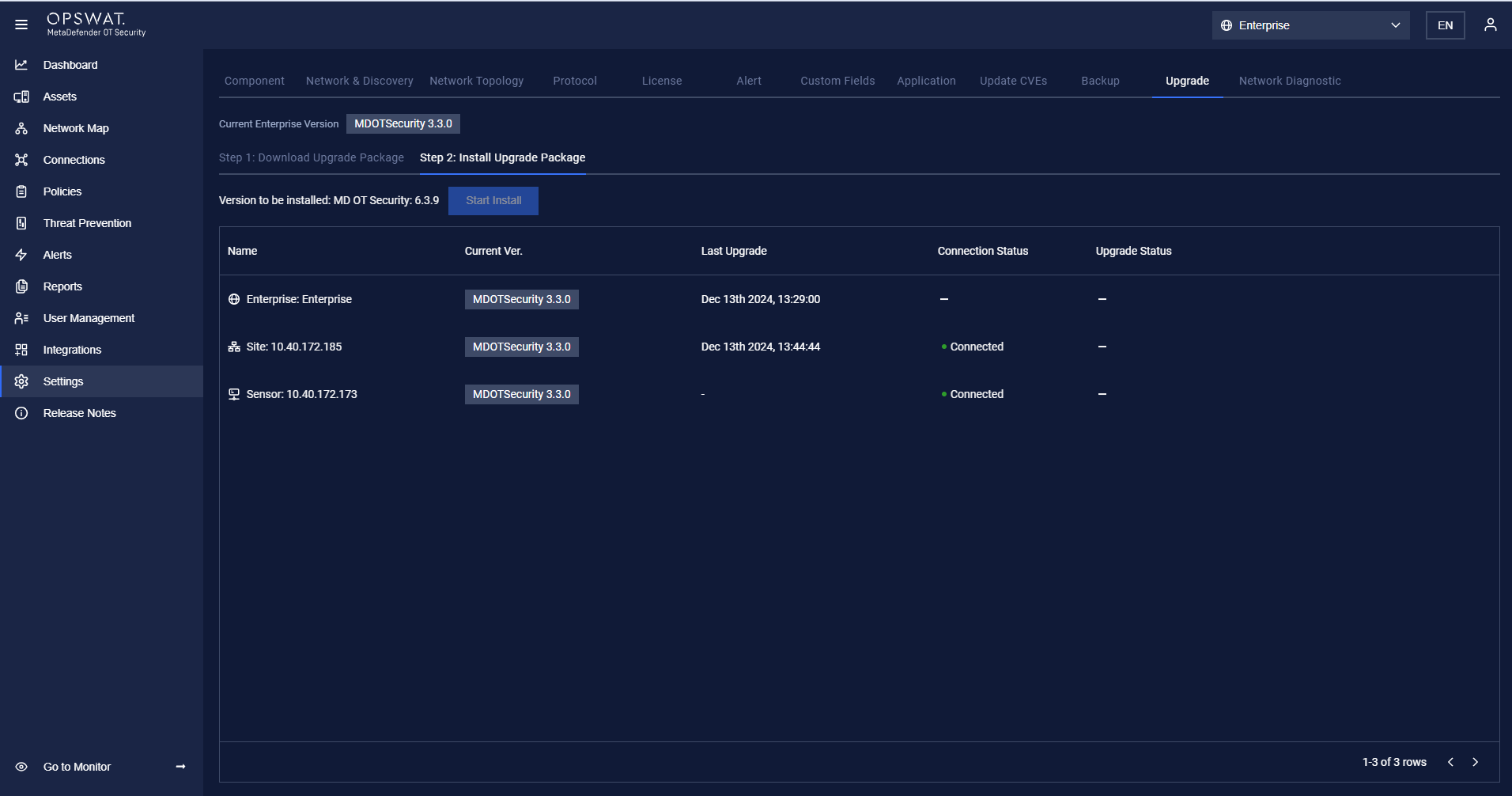Image resolution: width=1512 pixels, height=796 pixels.
Task: Click the Current Ver. column header
Action: (x=493, y=251)
